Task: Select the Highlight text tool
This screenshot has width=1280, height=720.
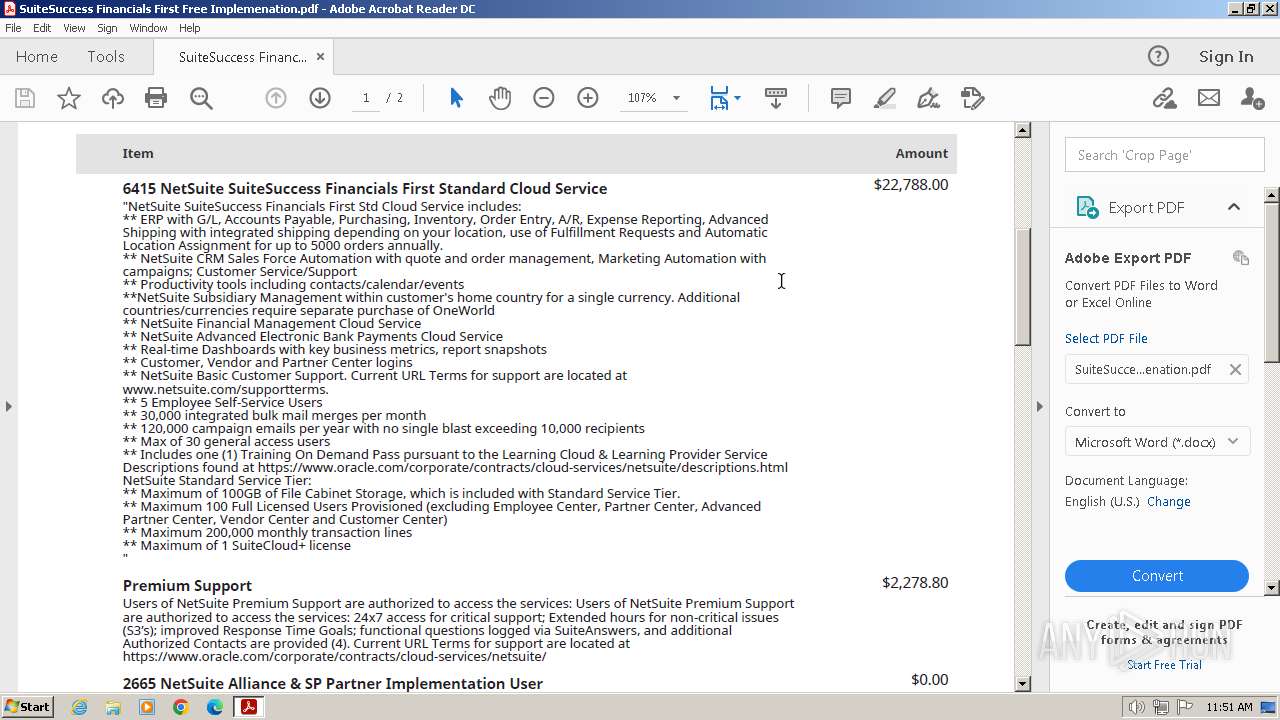Action: pyautogui.click(x=885, y=98)
